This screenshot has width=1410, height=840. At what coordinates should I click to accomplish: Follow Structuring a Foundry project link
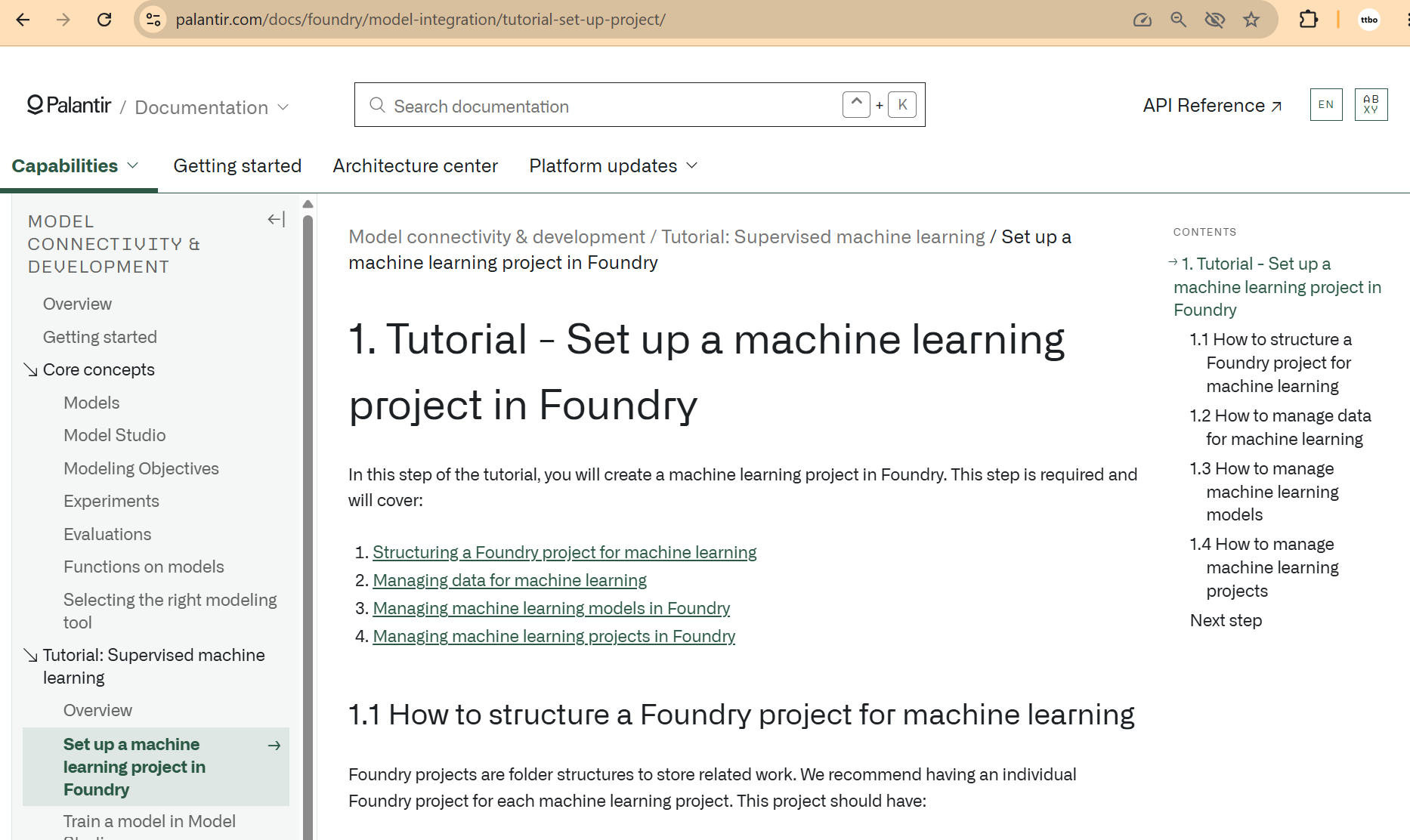tap(564, 552)
